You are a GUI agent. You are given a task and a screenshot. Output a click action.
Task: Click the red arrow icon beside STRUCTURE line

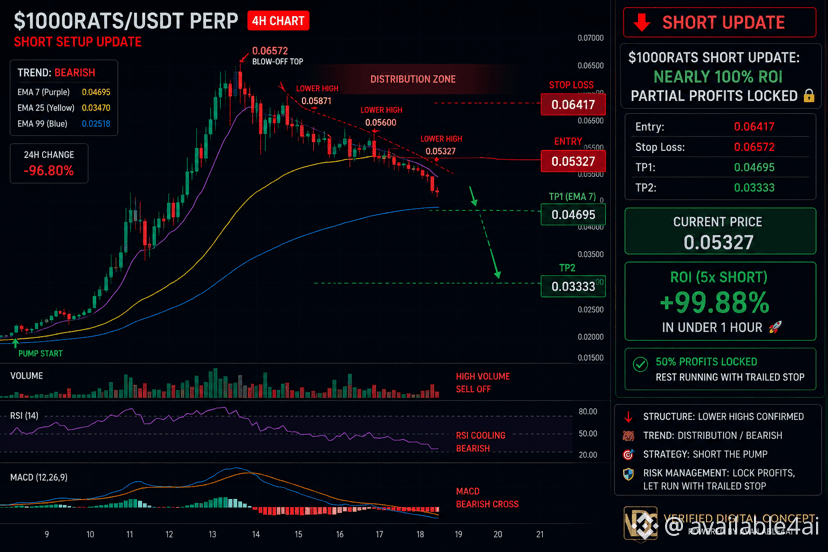pyautogui.click(x=628, y=417)
